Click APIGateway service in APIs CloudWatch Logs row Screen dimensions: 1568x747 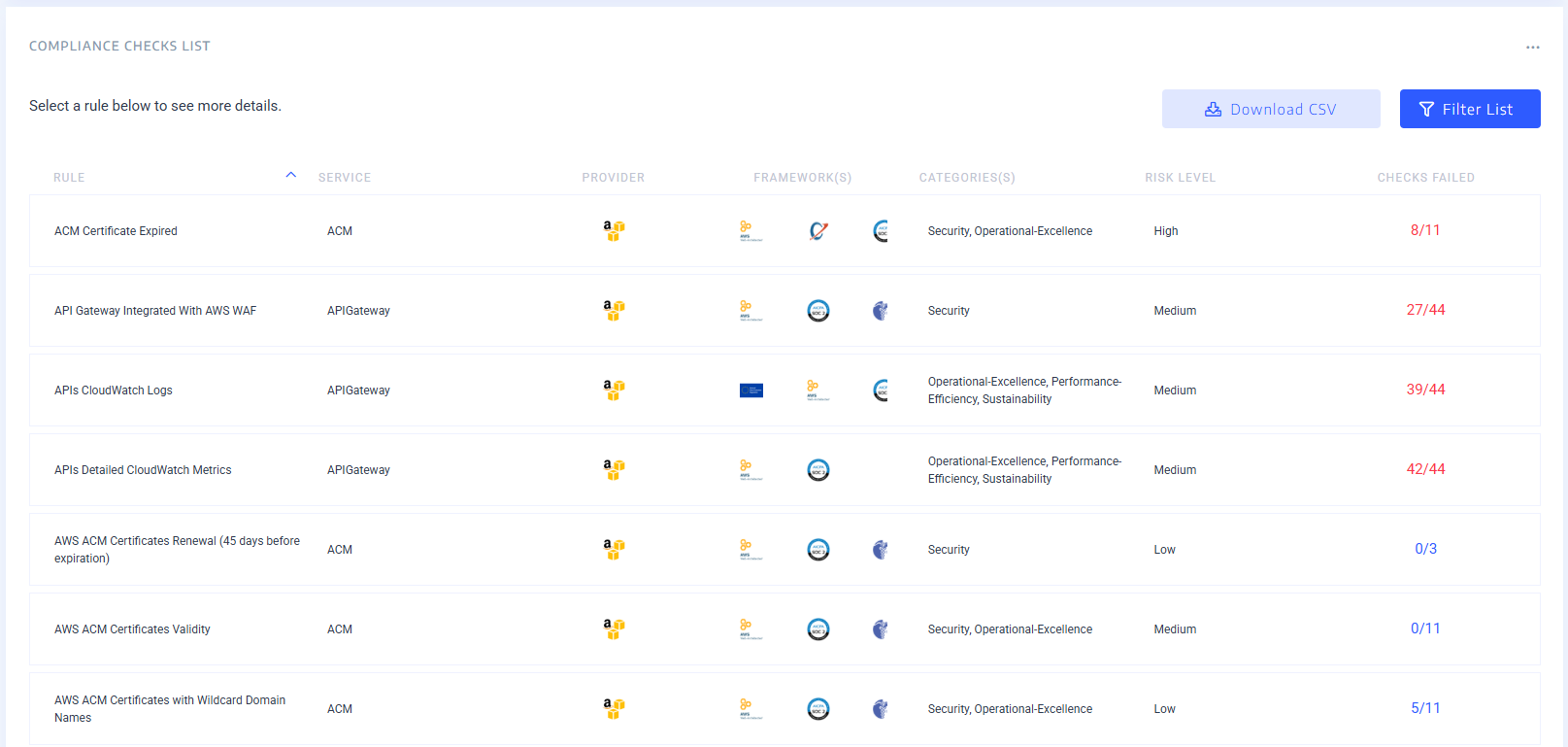358,390
